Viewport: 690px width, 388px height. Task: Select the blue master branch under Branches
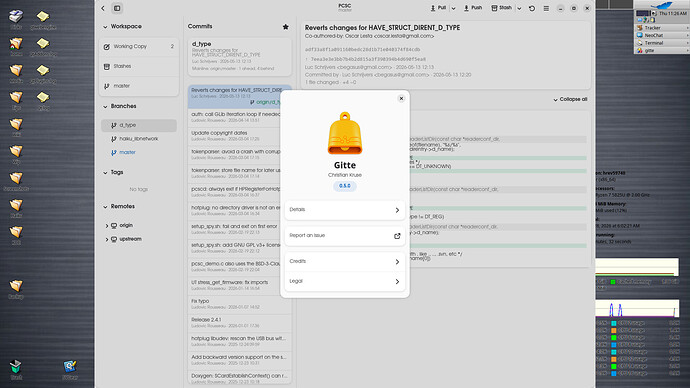click(139, 152)
